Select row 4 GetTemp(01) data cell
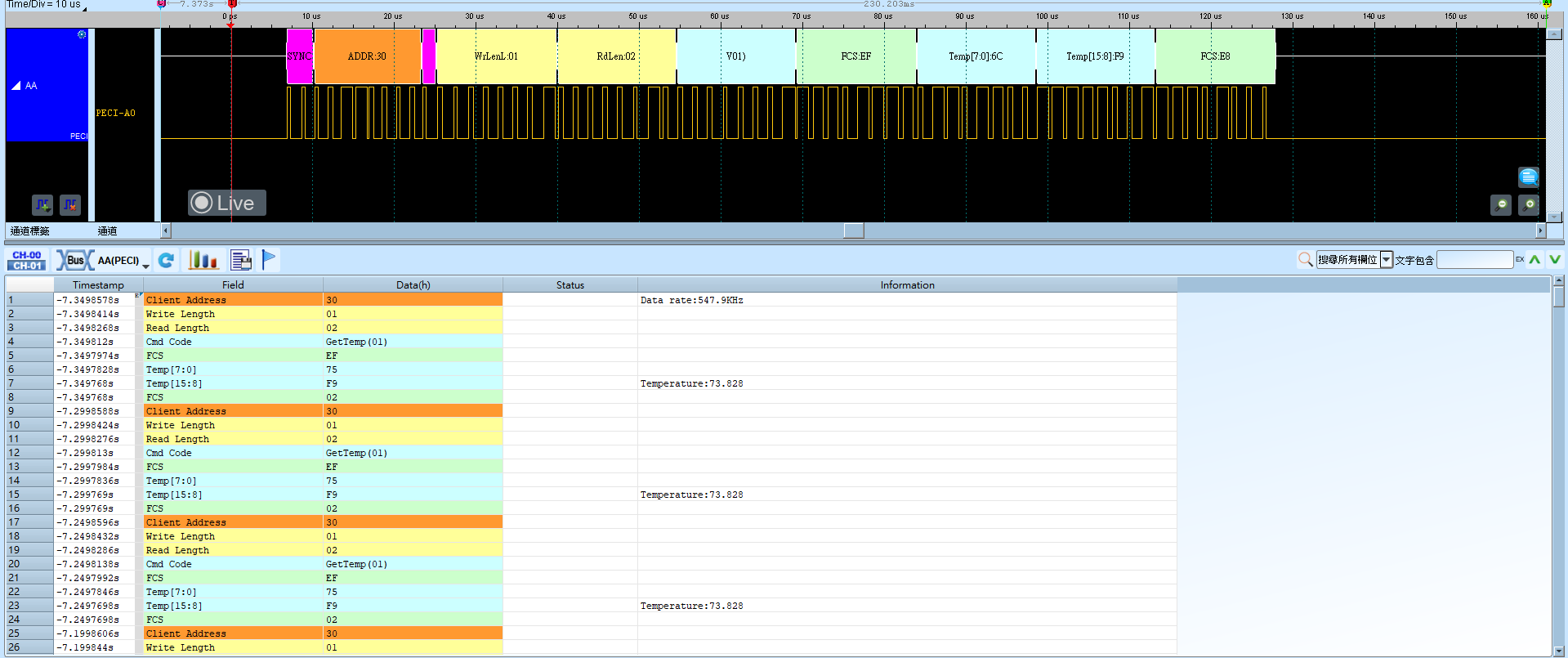Image resolution: width=1568 pixels, height=658 pixels. (413, 342)
